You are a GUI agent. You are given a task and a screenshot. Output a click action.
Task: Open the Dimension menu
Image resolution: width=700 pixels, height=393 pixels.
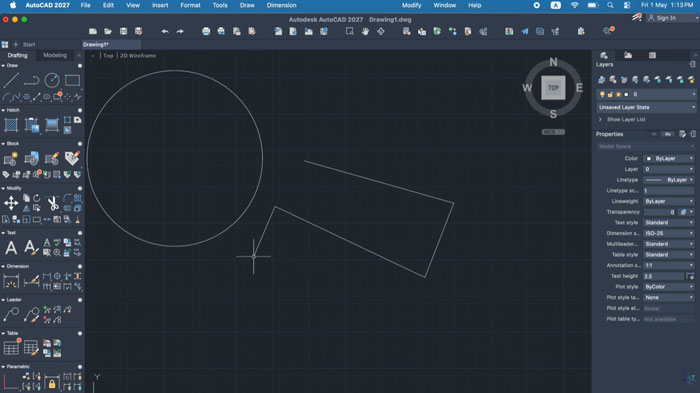tap(281, 5)
